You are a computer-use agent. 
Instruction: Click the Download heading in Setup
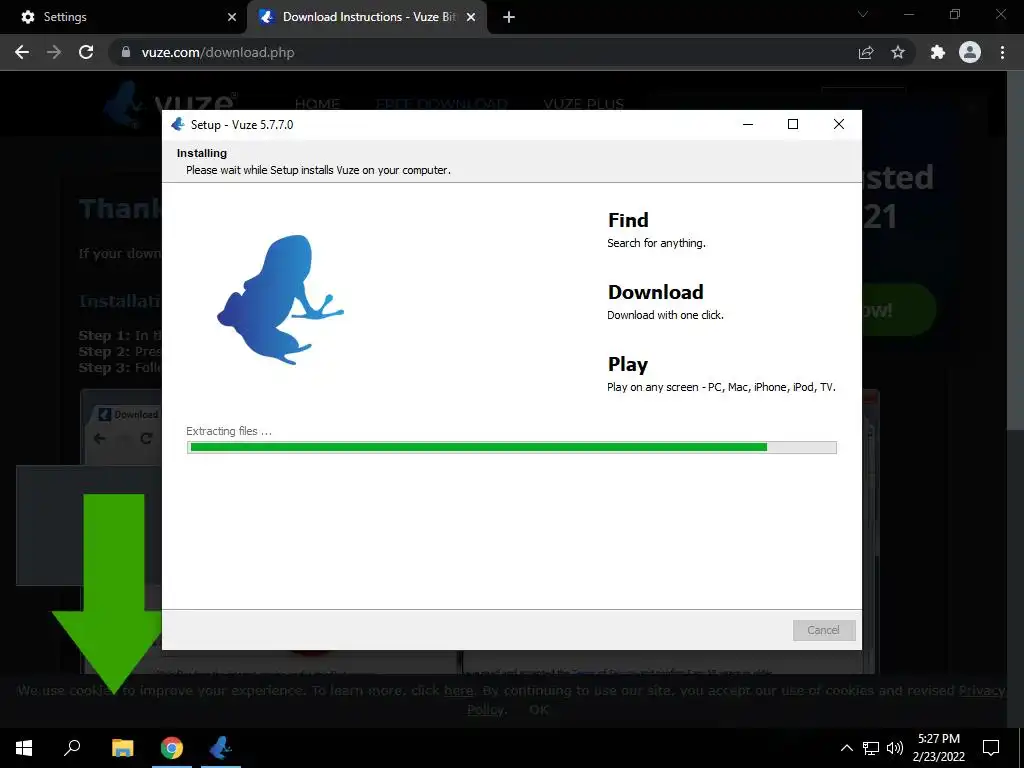[656, 292]
